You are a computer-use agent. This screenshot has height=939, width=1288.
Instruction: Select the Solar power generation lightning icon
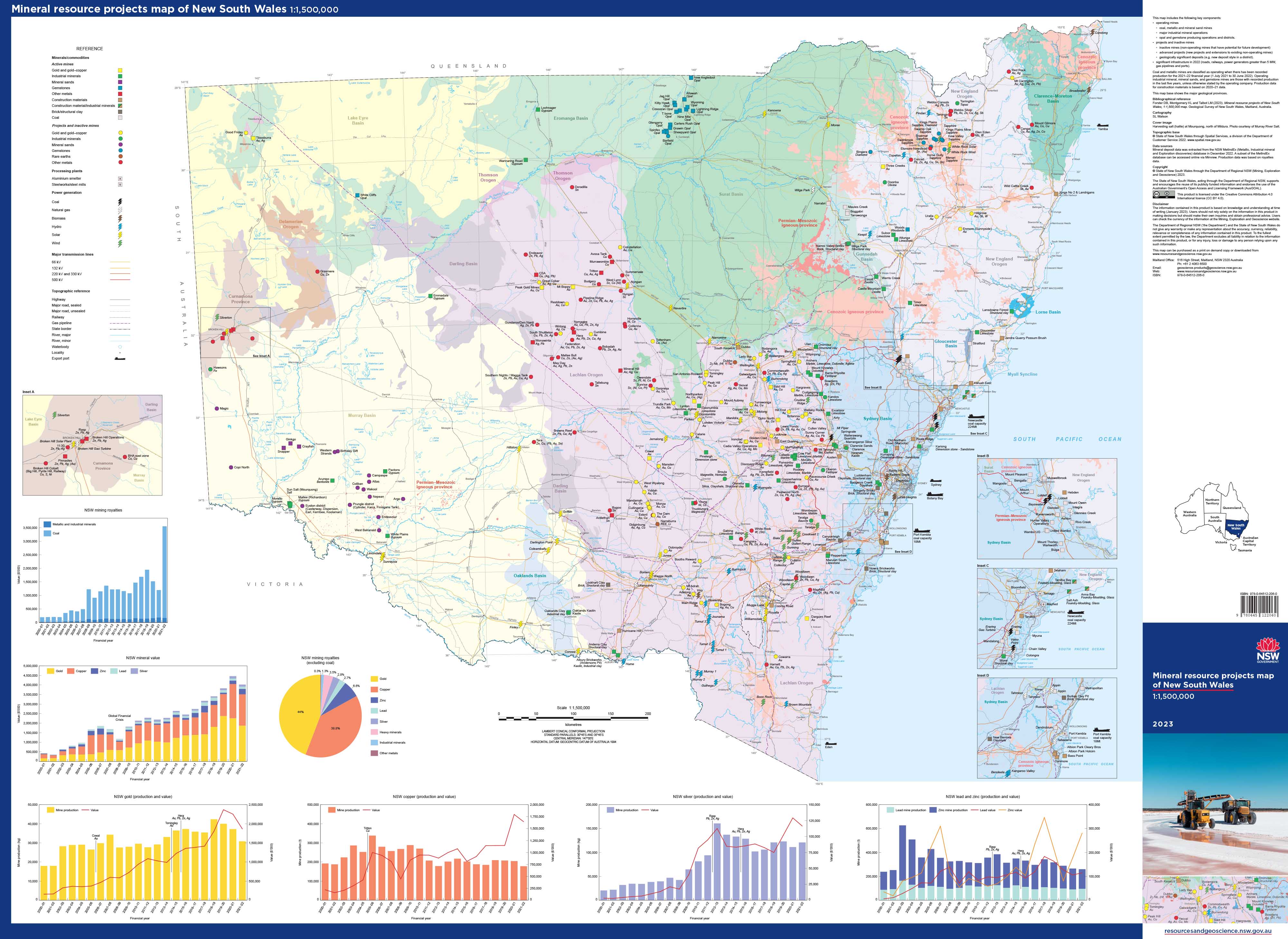119,235
